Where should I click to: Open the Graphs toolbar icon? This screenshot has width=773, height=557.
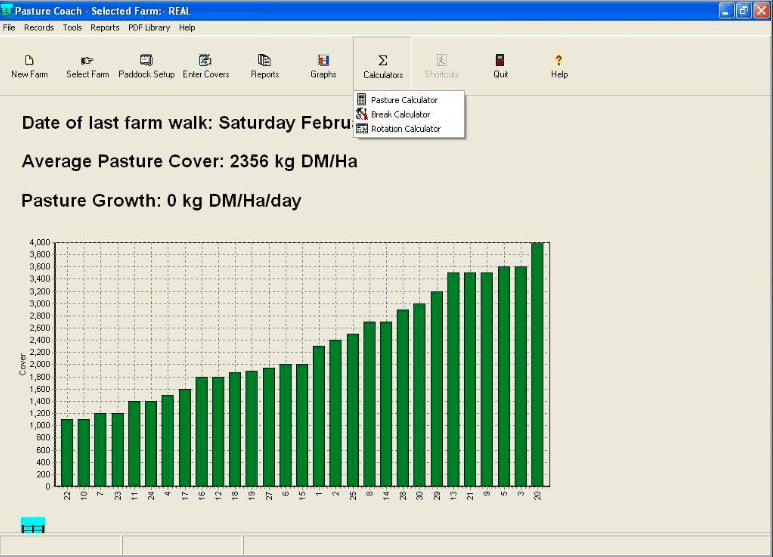pyautogui.click(x=323, y=66)
